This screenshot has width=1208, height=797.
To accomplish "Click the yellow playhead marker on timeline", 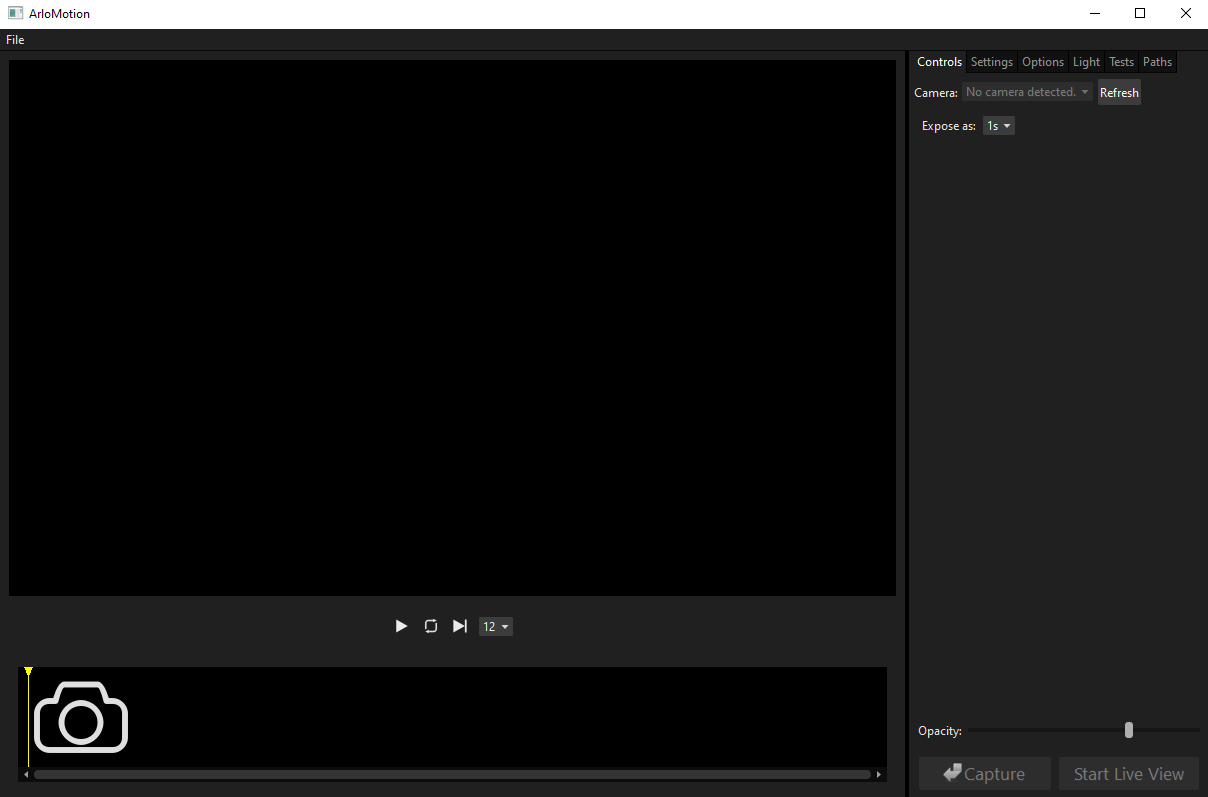I will coord(29,672).
